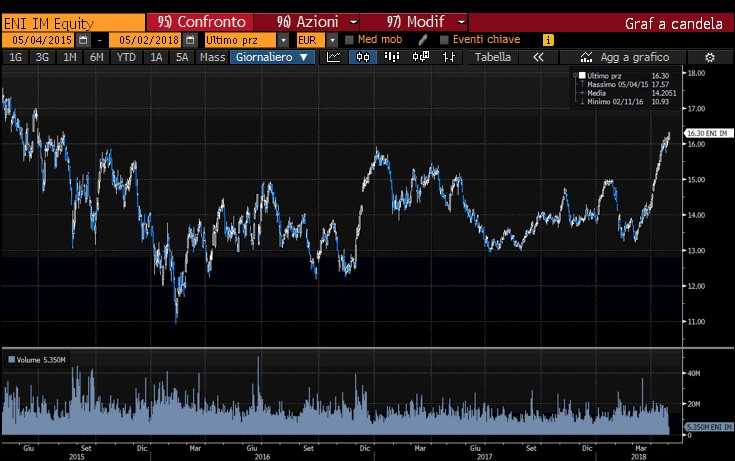
Task: Open the Ultimo prz dropdown arrow
Action: click(283, 40)
